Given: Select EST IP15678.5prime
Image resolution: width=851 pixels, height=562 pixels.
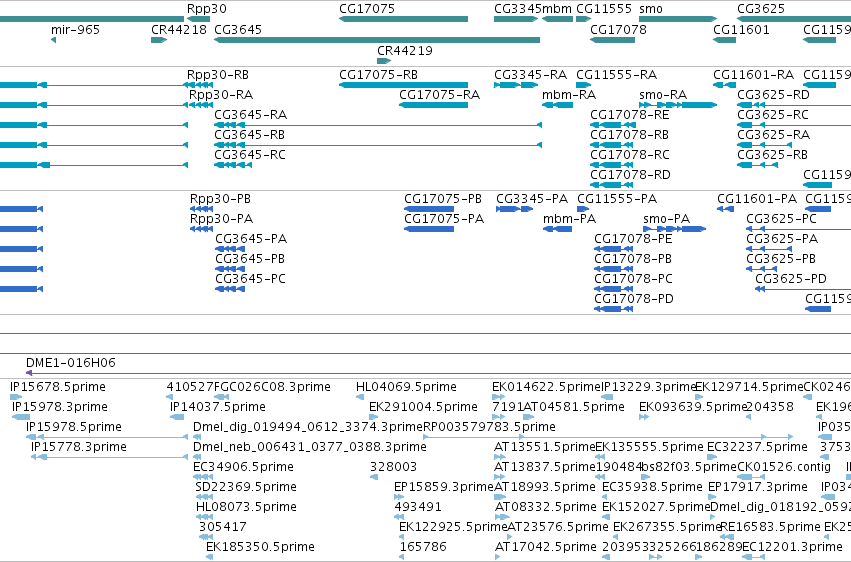Looking at the screenshot, I should tap(58, 387).
